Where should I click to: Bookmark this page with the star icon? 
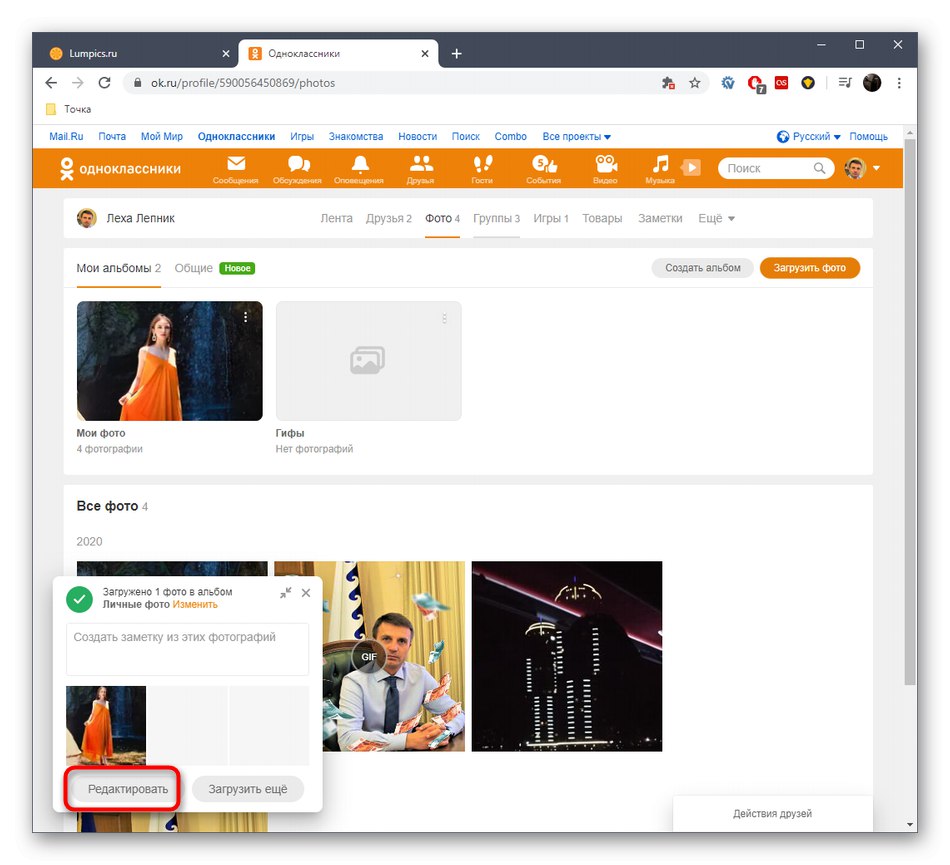pyautogui.click(x=695, y=83)
